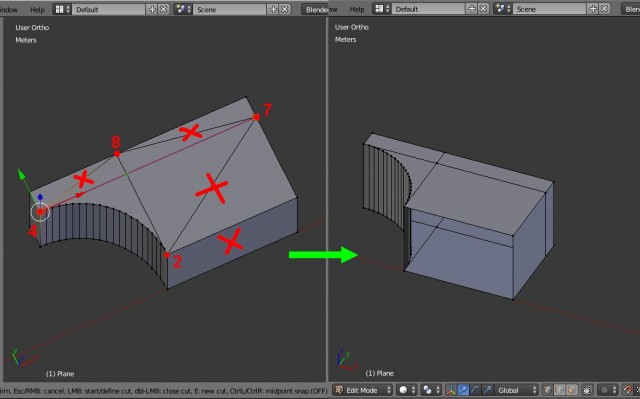Click the Scene name field in right window
The width and height of the screenshot is (640, 399).
[x=549, y=9]
